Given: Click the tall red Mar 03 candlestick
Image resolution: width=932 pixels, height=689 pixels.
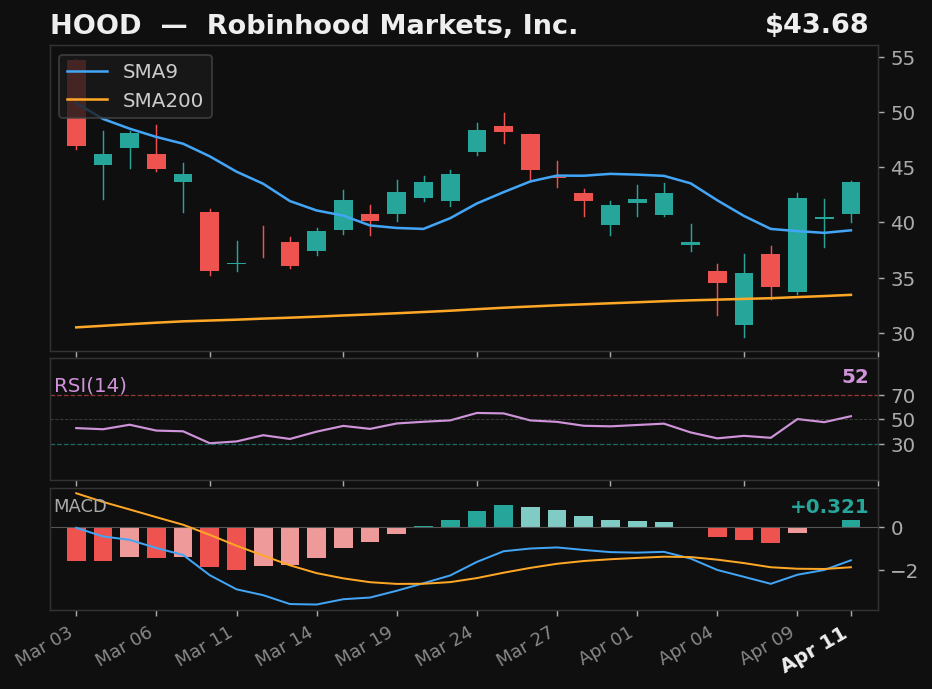Looking at the screenshot, I should [76, 103].
